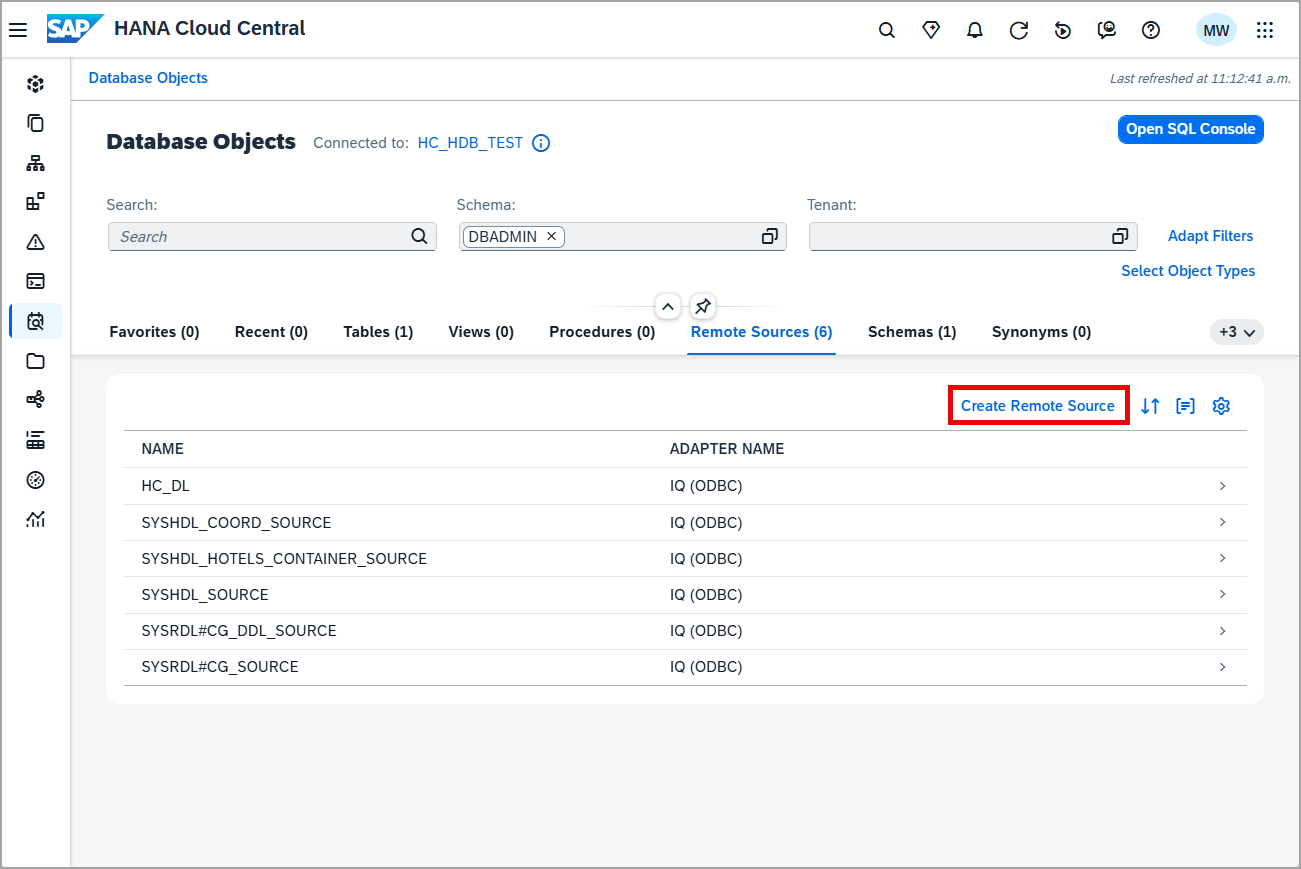This screenshot has height=869, width=1301.
Task: Open notifications bell
Action: pyautogui.click(x=975, y=30)
